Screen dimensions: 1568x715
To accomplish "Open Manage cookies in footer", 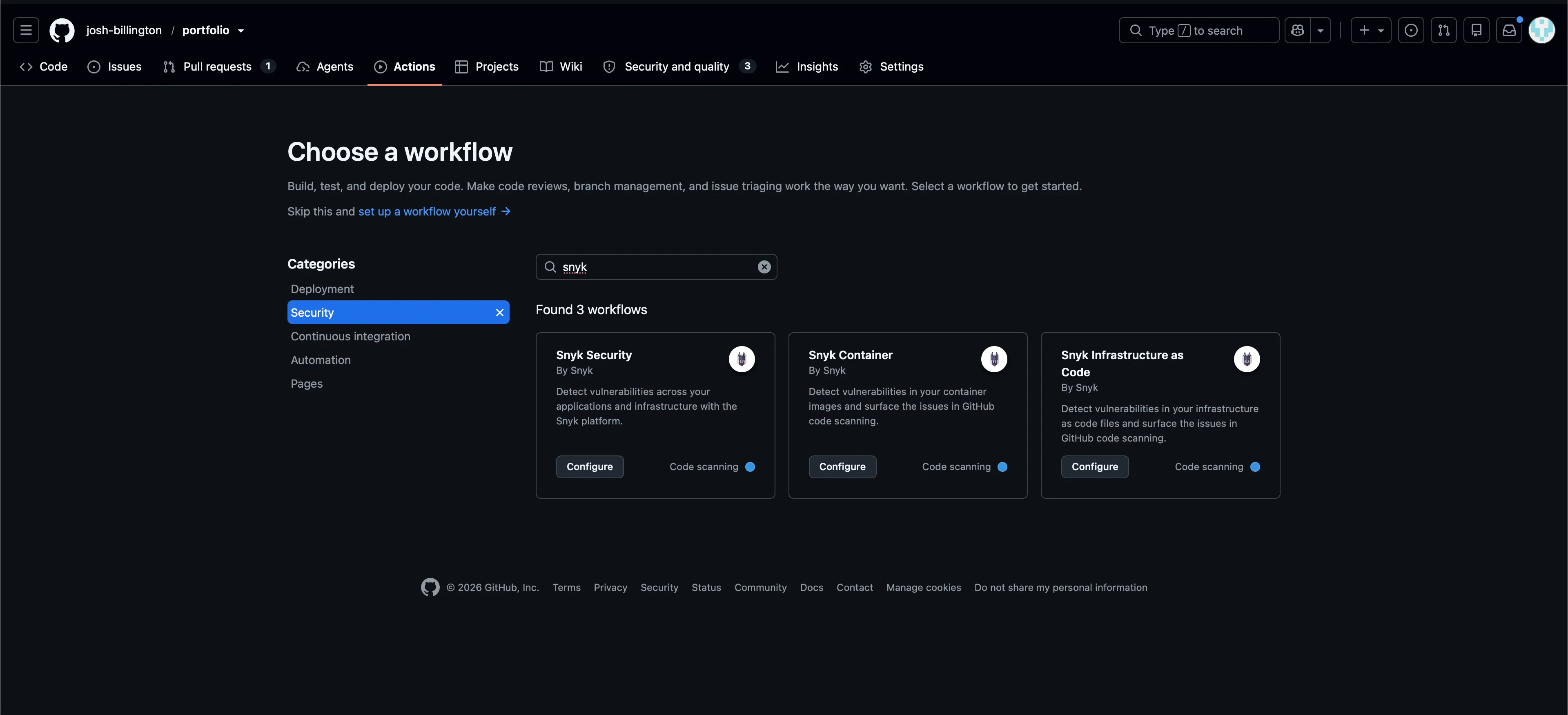I will [923, 587].
